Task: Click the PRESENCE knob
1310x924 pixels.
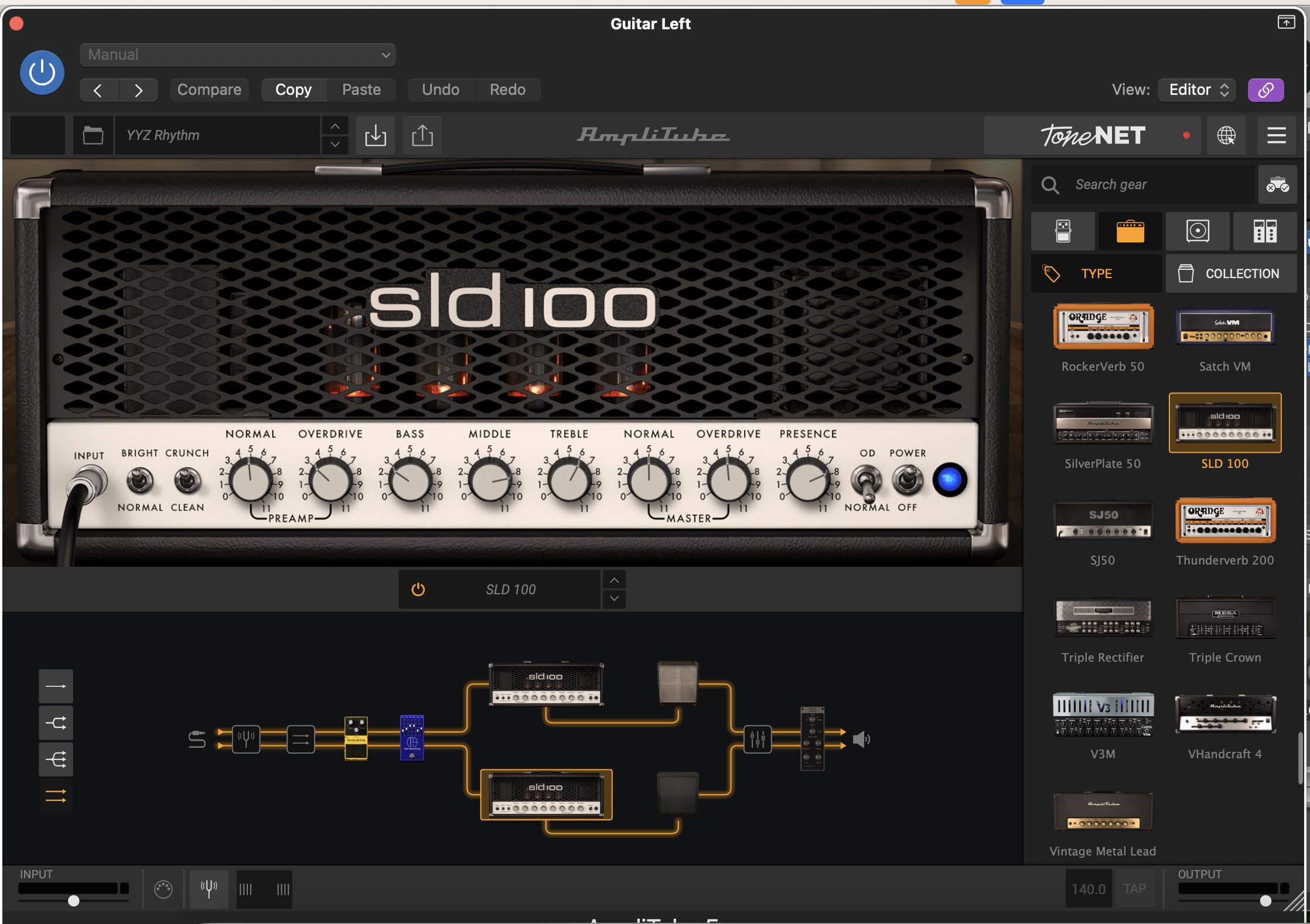Action: (x=808, y=480)
